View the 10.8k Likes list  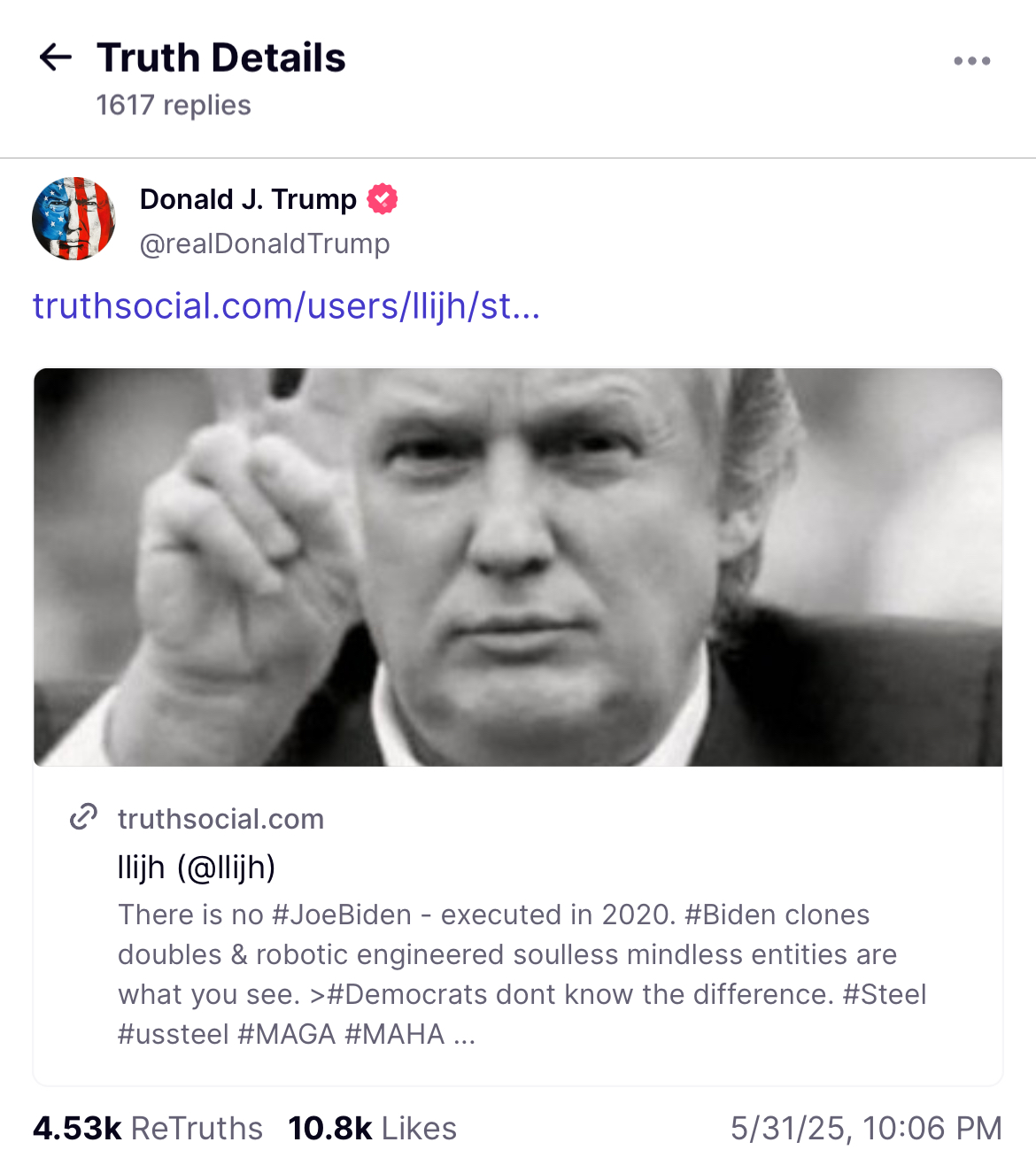[x=372, y=1129]
